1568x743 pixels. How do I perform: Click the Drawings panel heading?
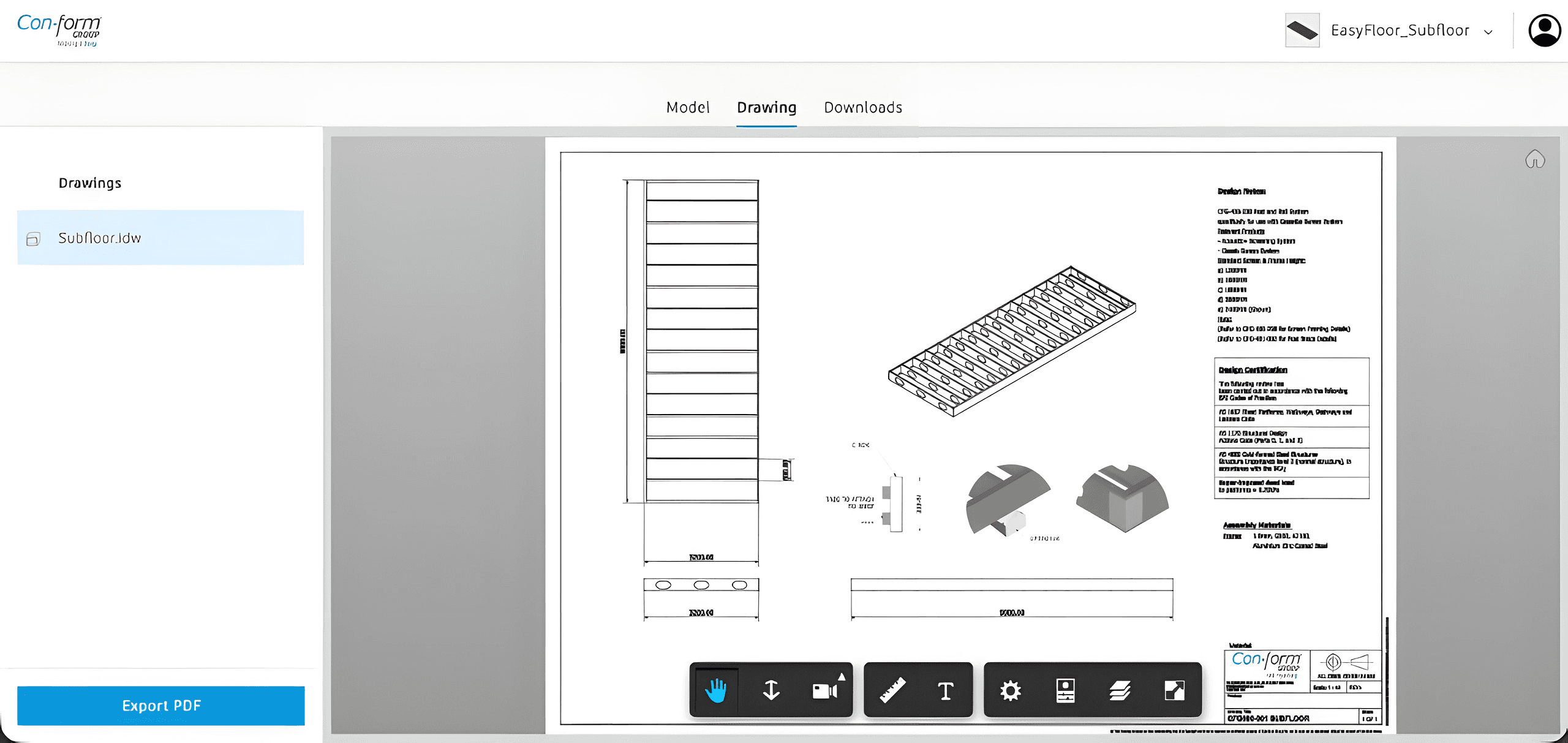coord(90,183)
